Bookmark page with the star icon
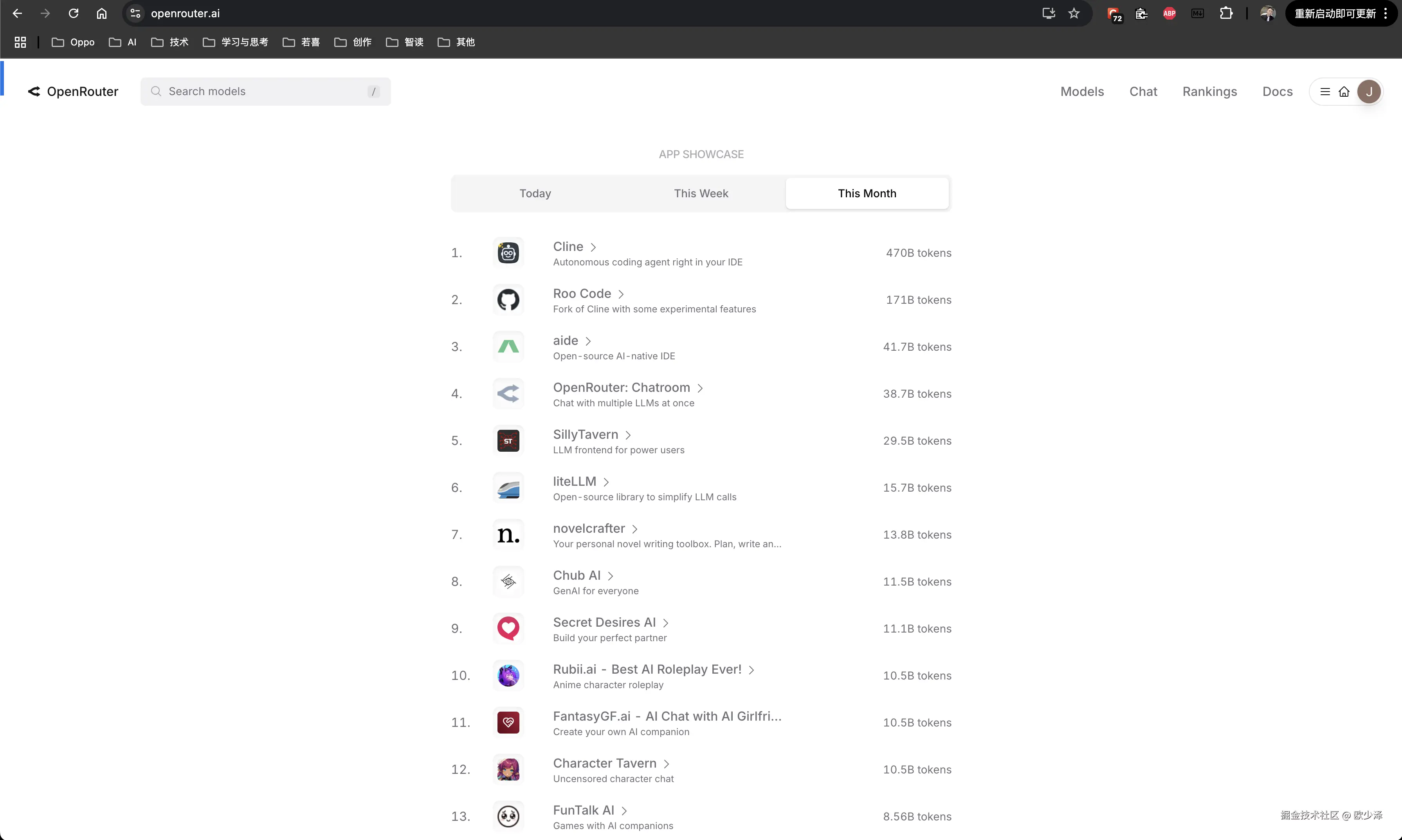1402x840 pixels. 1074,13
